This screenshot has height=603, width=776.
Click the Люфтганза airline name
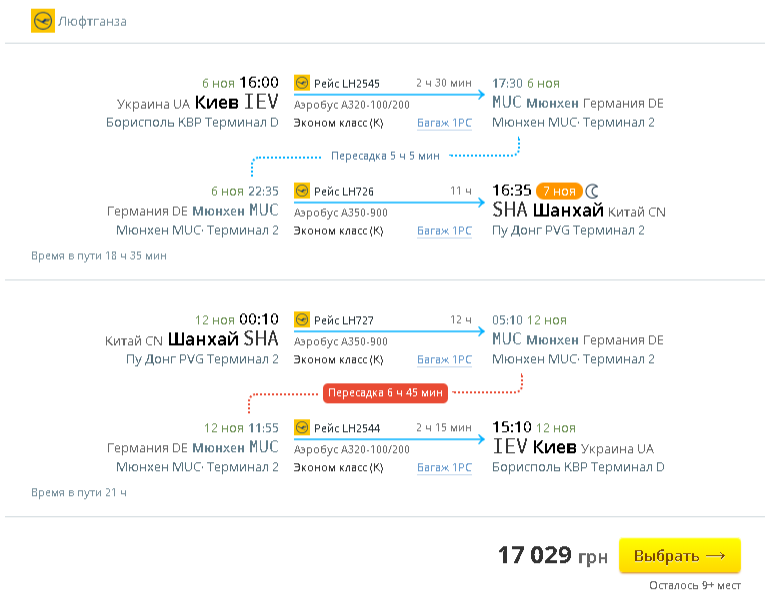(93, 21)
